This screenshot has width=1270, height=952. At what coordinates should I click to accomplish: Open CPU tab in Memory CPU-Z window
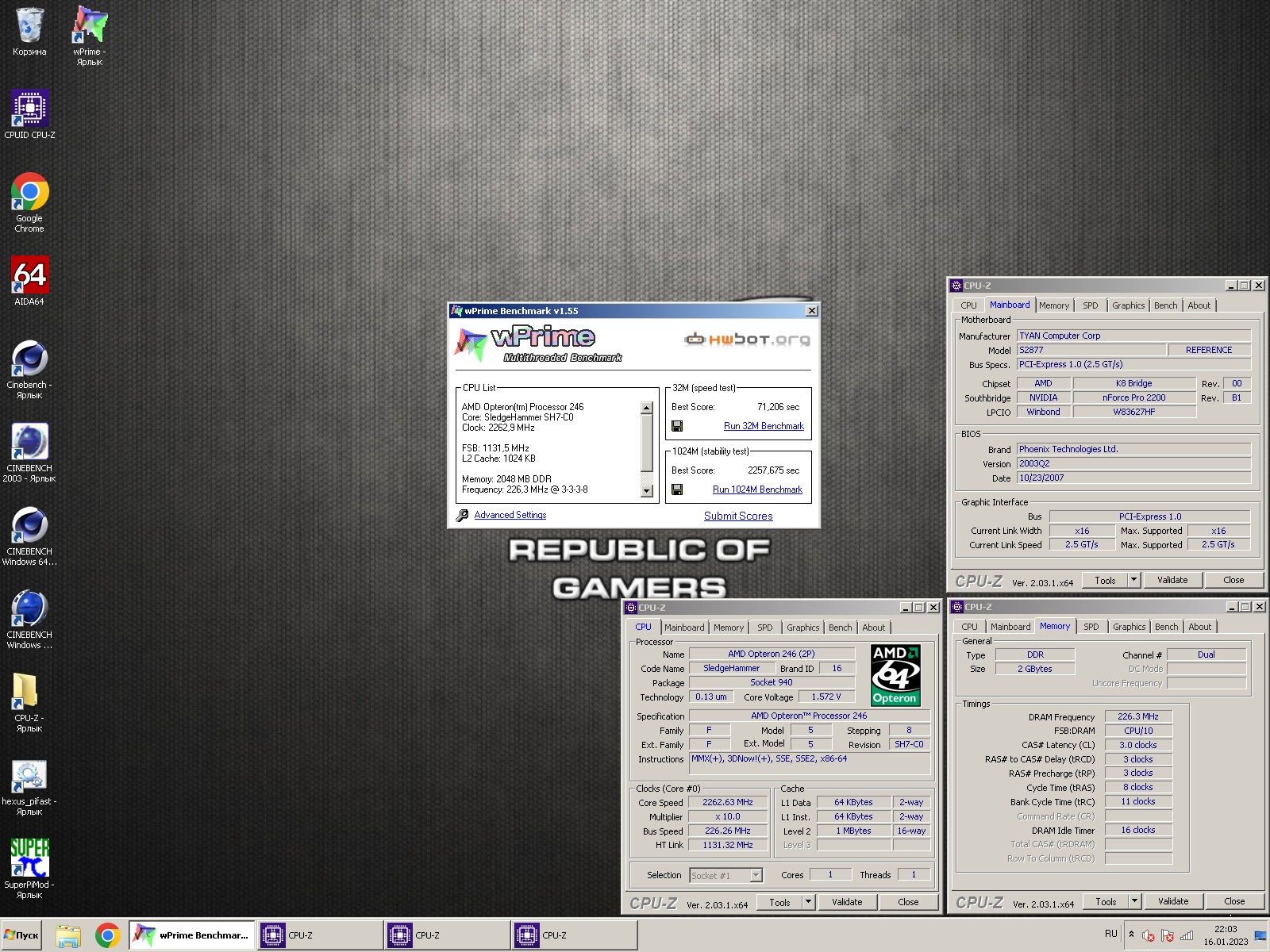970,627
